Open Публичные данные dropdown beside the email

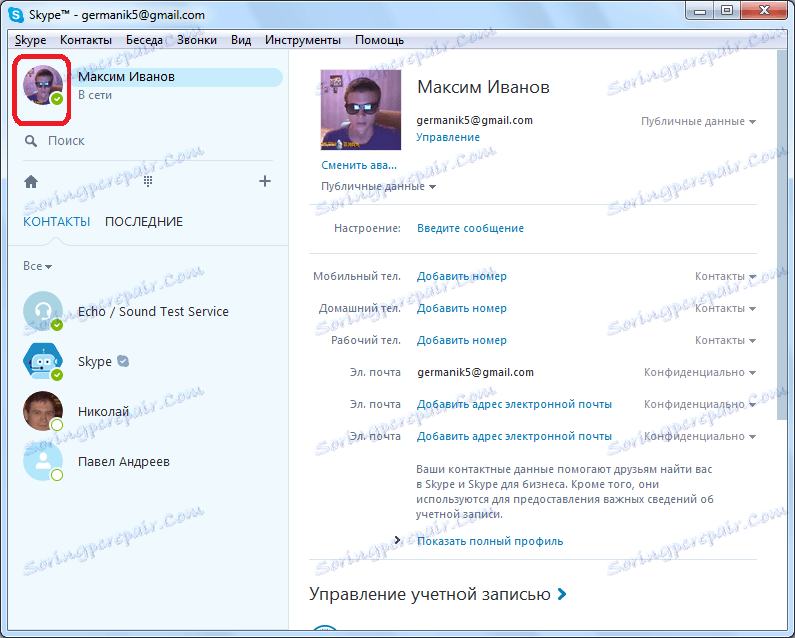(698, 122)
